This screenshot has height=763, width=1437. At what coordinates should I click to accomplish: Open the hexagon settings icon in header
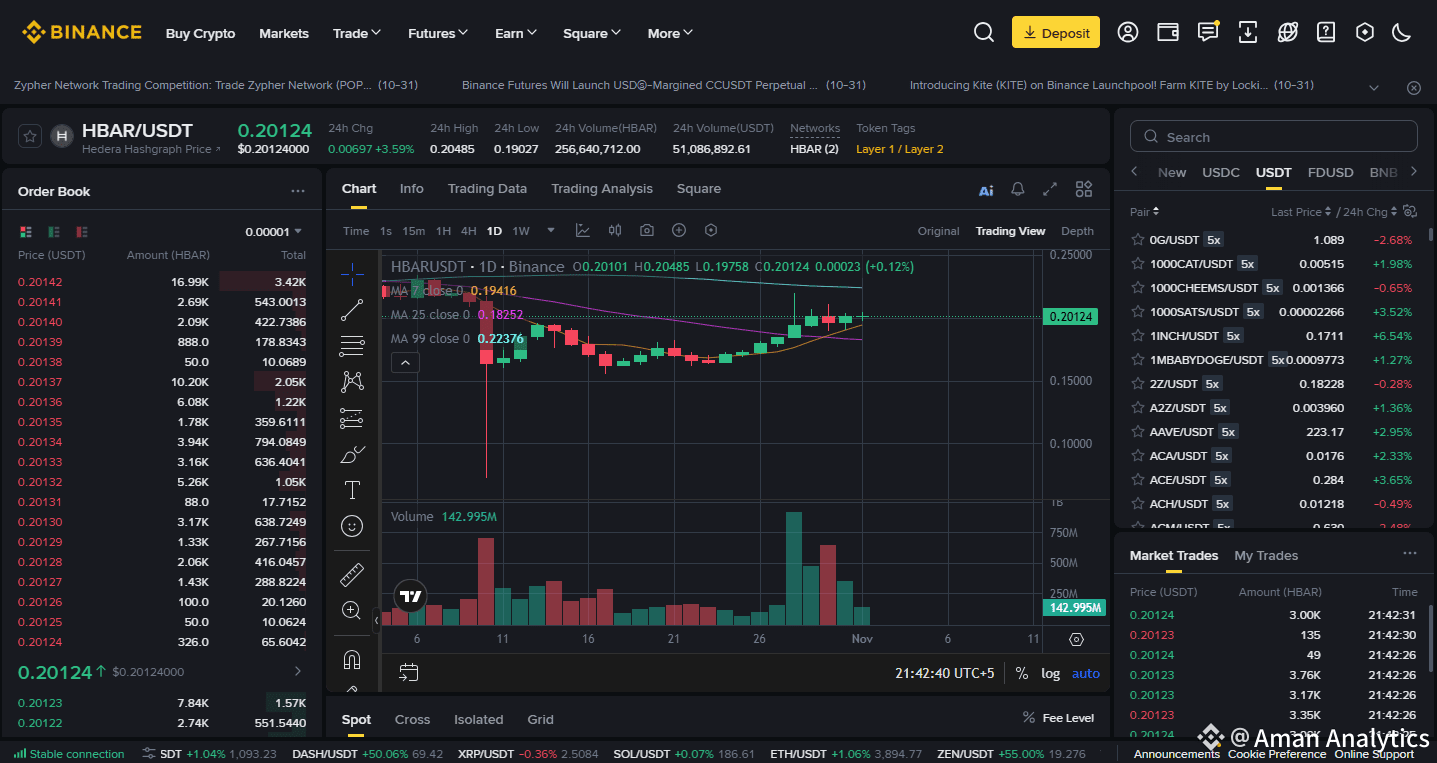tap(1365, 32)
